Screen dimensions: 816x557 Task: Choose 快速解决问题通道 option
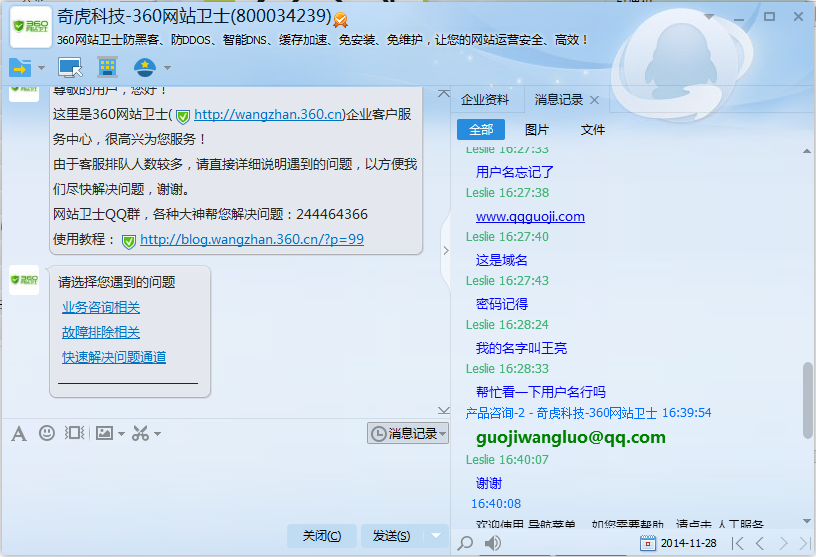[114, 357]
